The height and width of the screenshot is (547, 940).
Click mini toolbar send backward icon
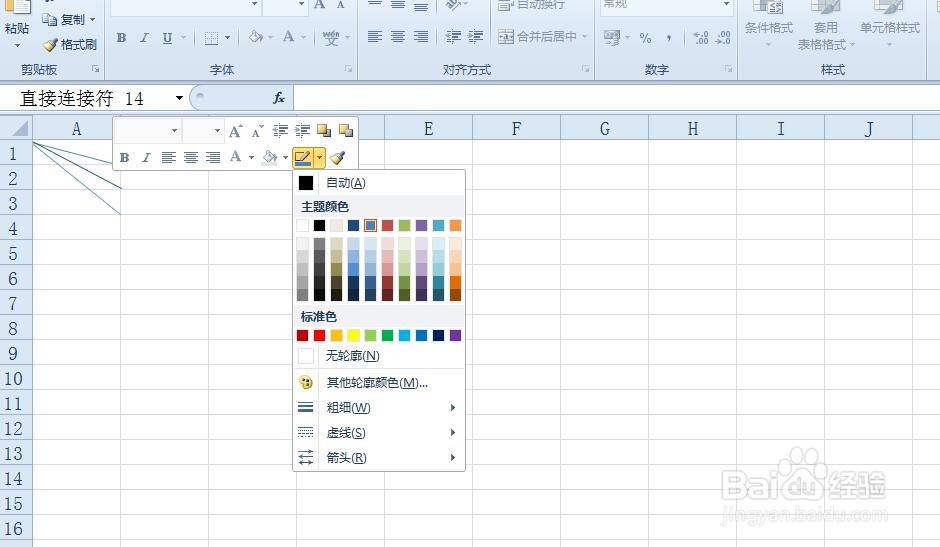(346, 130)
